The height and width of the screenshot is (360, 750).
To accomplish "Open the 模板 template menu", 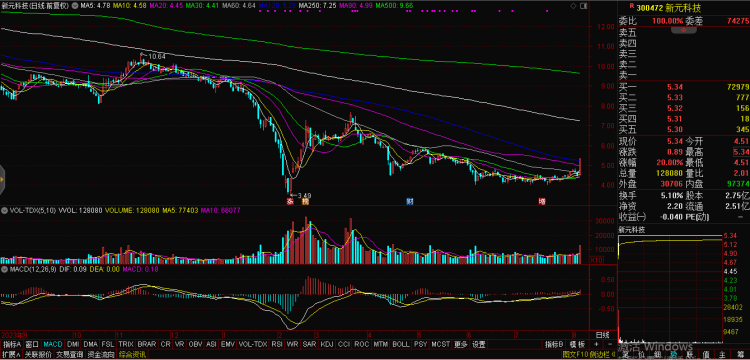I will pyautogui.click(x=577, y=344).
